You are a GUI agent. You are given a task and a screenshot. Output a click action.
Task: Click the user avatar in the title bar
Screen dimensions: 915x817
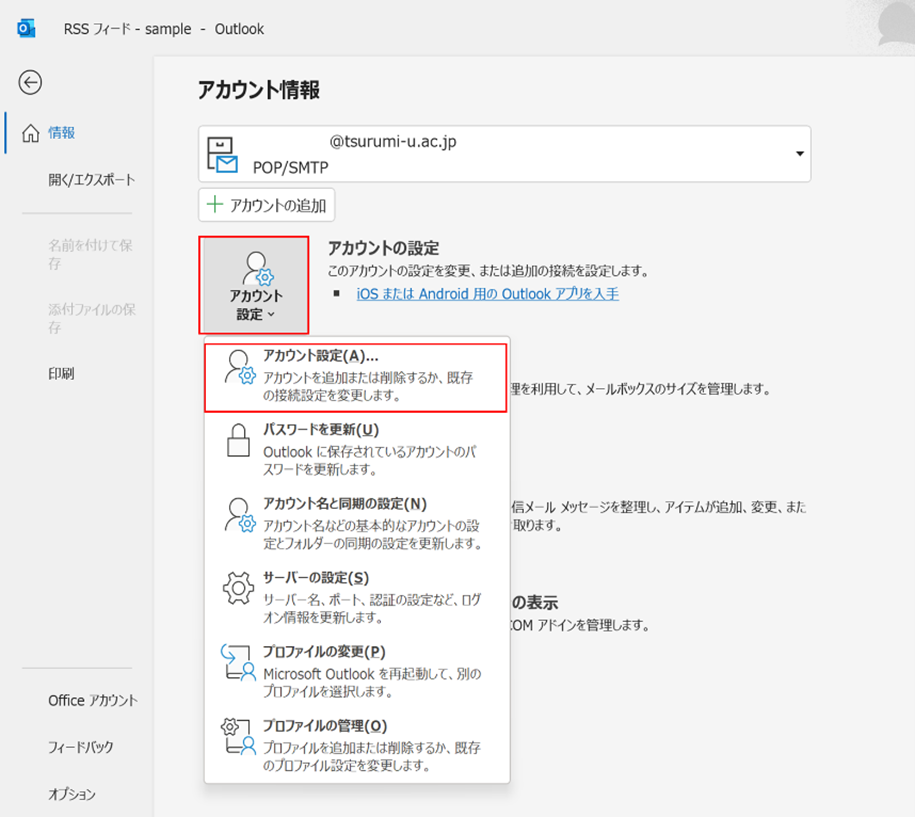[x=896, y=23]
